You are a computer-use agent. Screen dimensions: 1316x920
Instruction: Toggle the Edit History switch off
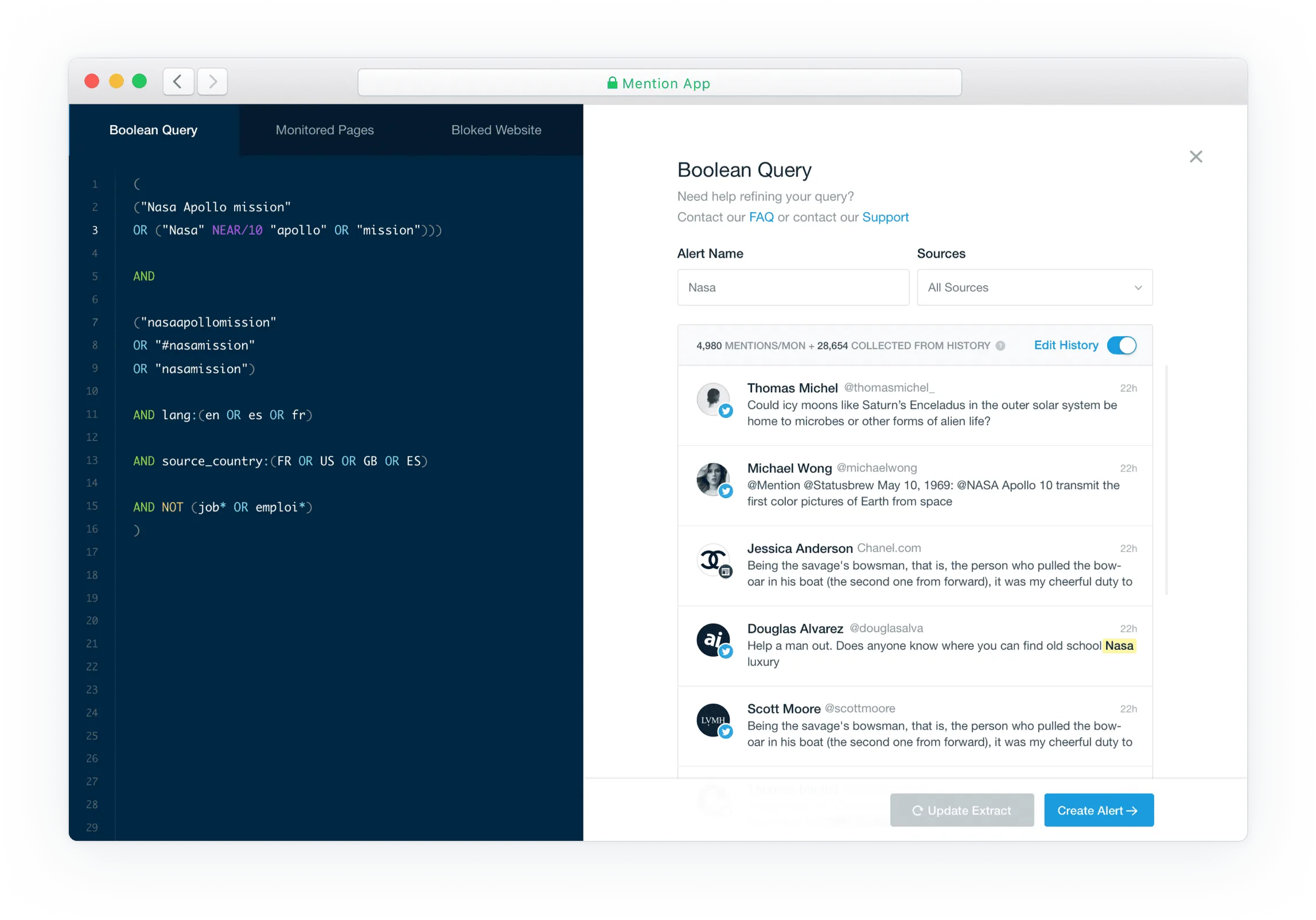tap(1122, 345)
